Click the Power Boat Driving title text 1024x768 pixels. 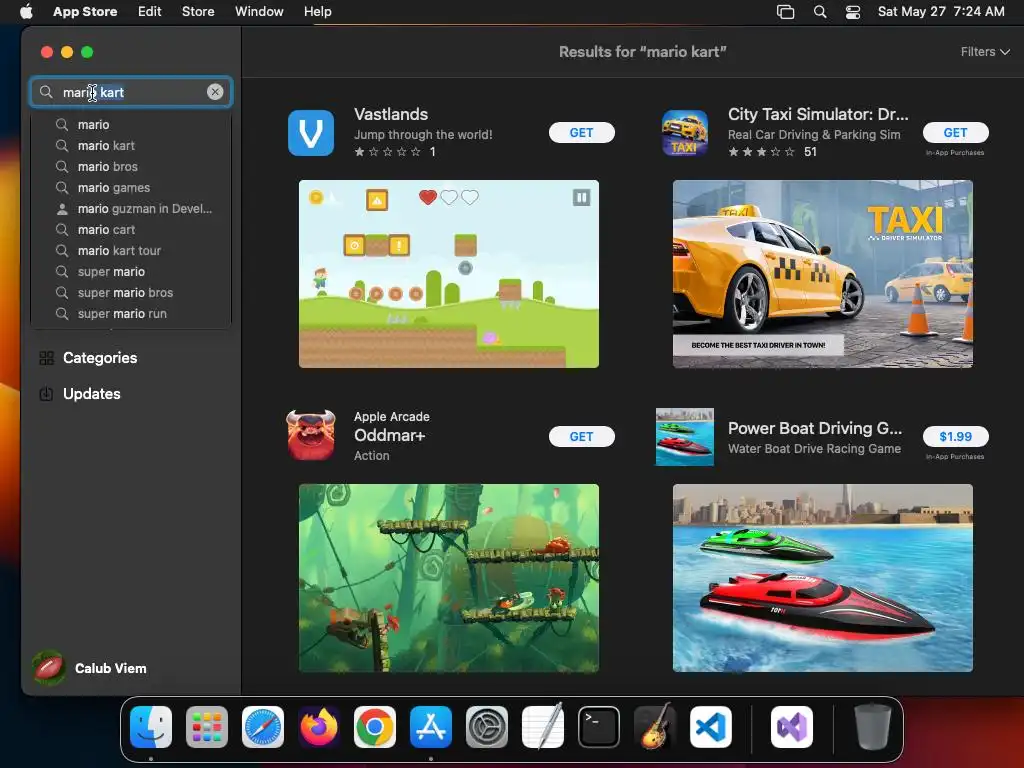tap(815, 428)
